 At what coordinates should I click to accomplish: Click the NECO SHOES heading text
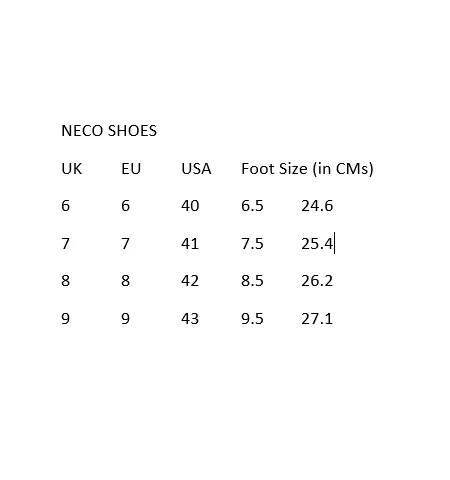coord(109,131)
